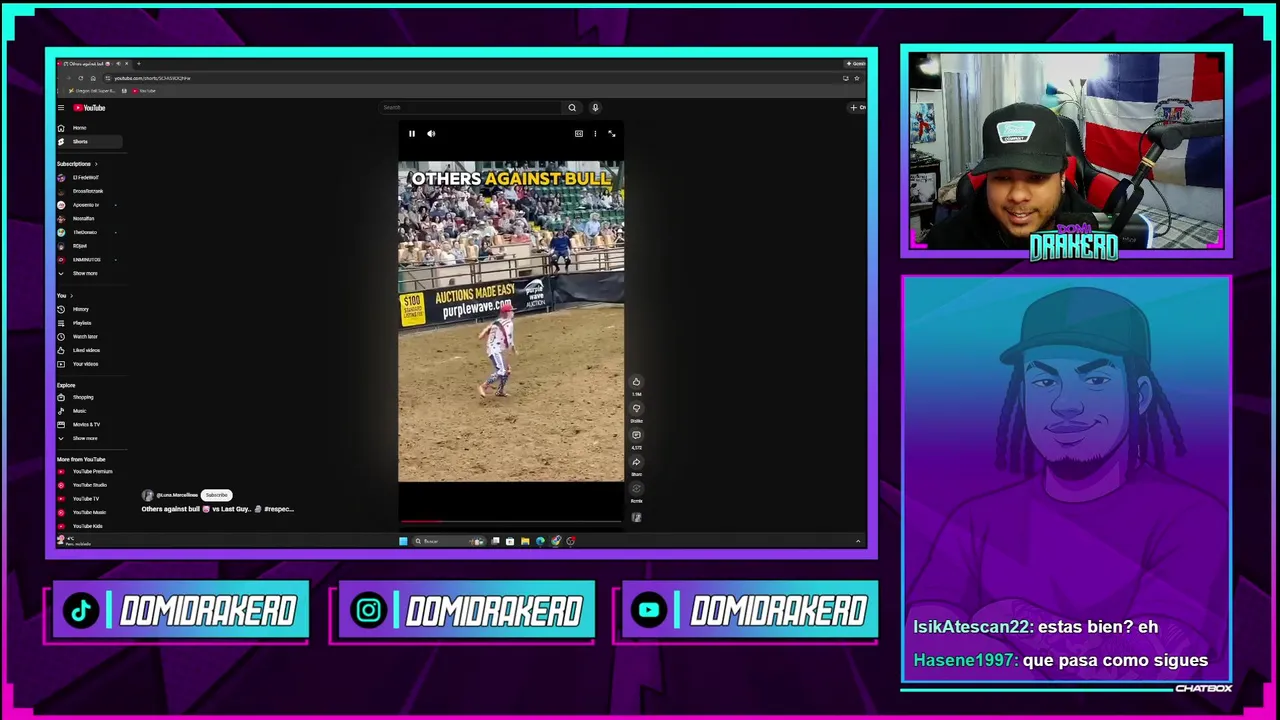Click chat message from Hasene1997

[x=1060, y=661]
